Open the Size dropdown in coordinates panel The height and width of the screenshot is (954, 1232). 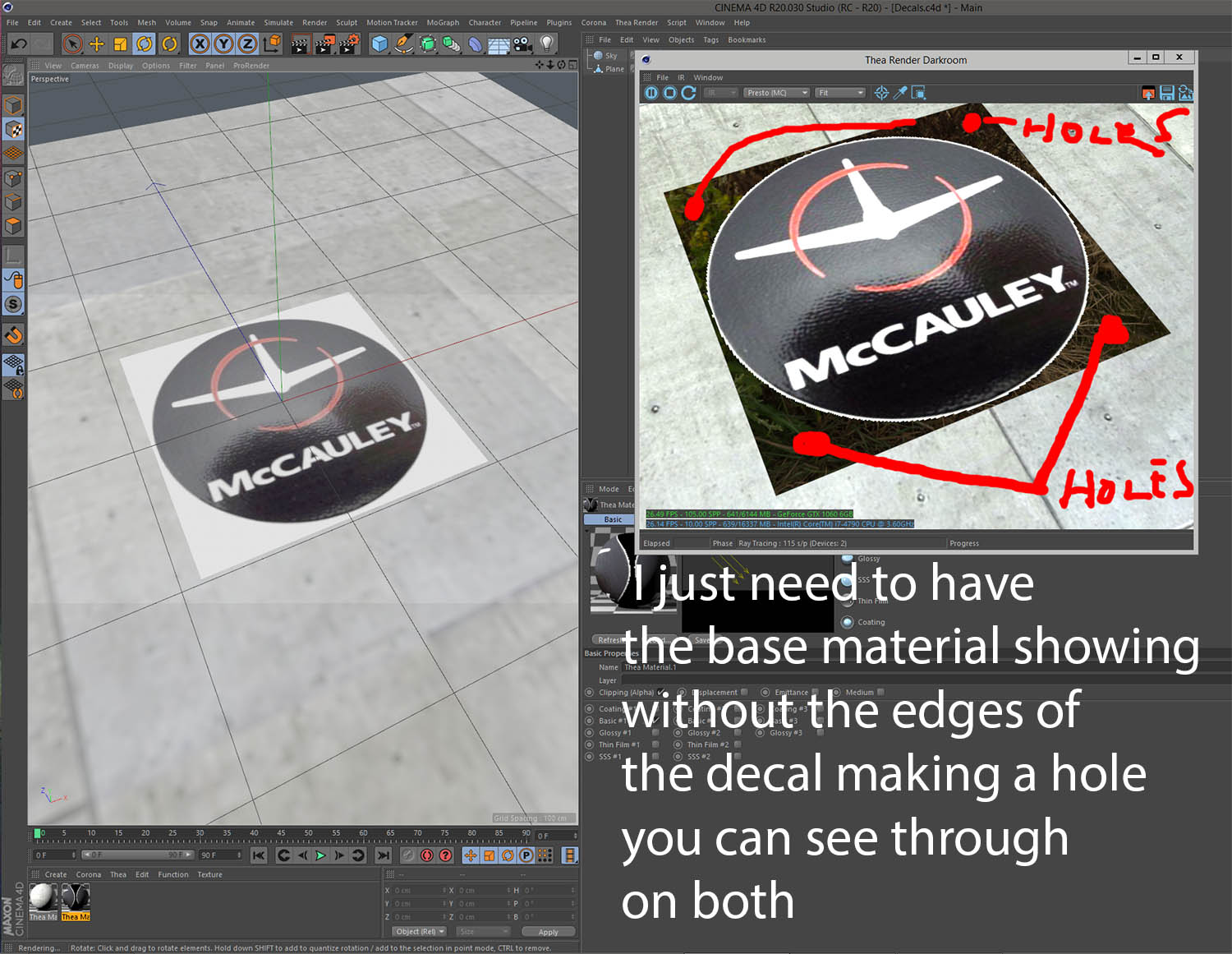pyautogui.click(x=483, y=932)
